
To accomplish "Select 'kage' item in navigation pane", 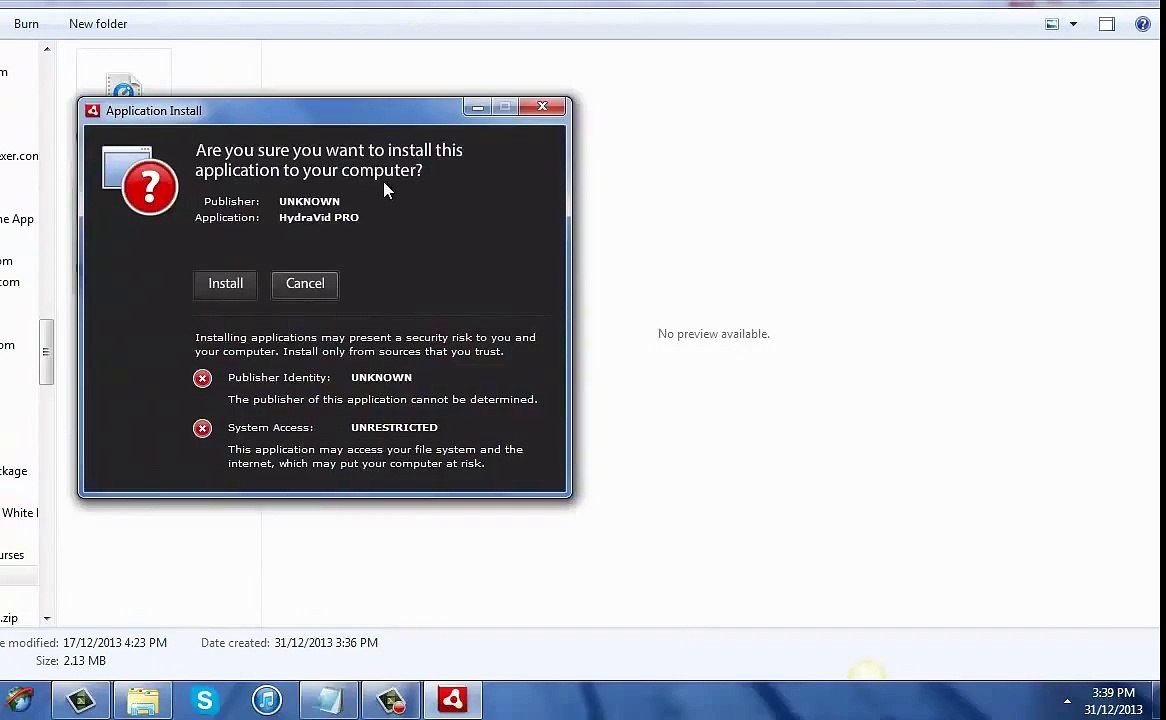I will [x=13, y=471].
